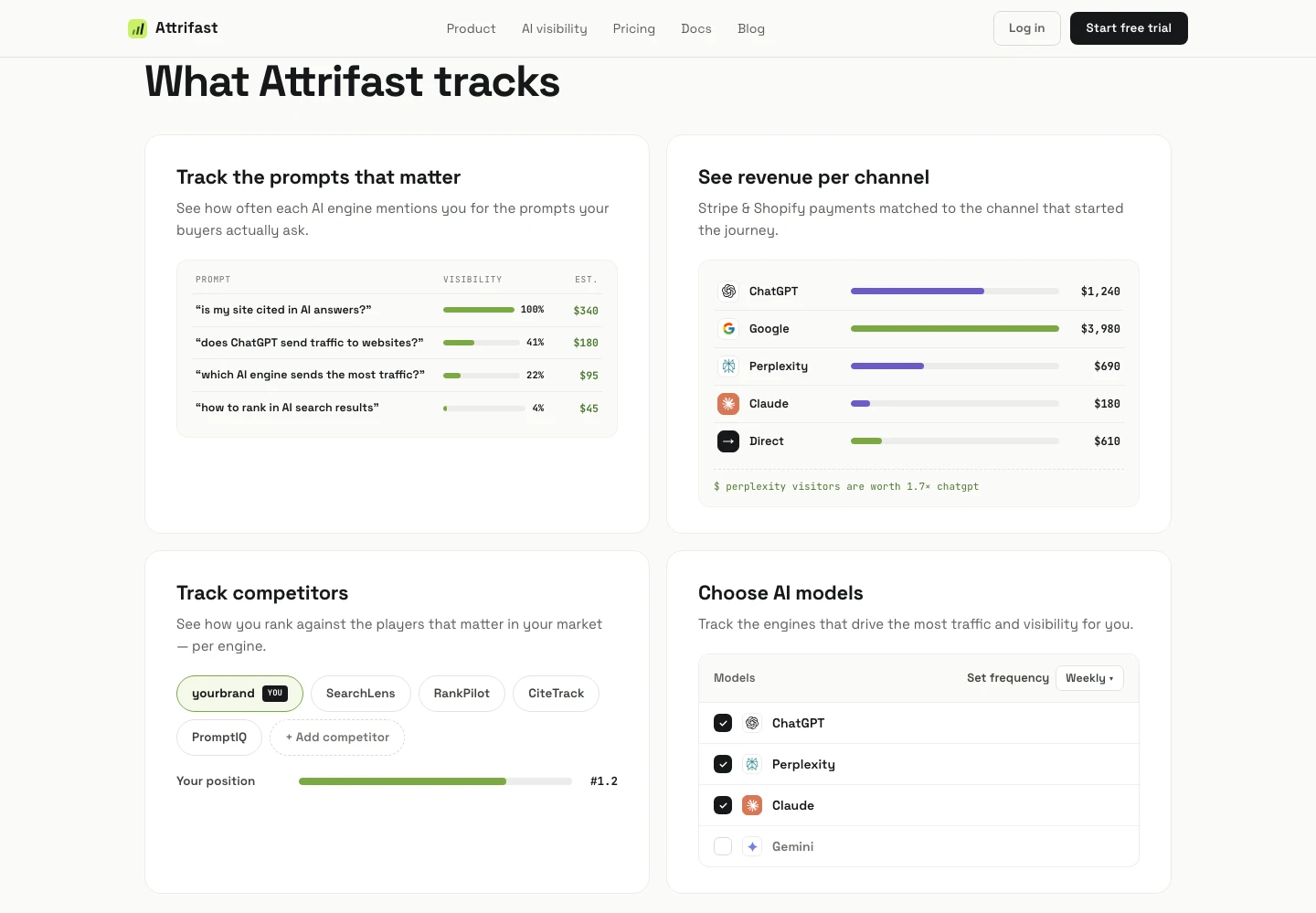Click the Direct revenue bar
This screenshot has width=1316, height=913.
pyautogui.click(x=955, y=441)
